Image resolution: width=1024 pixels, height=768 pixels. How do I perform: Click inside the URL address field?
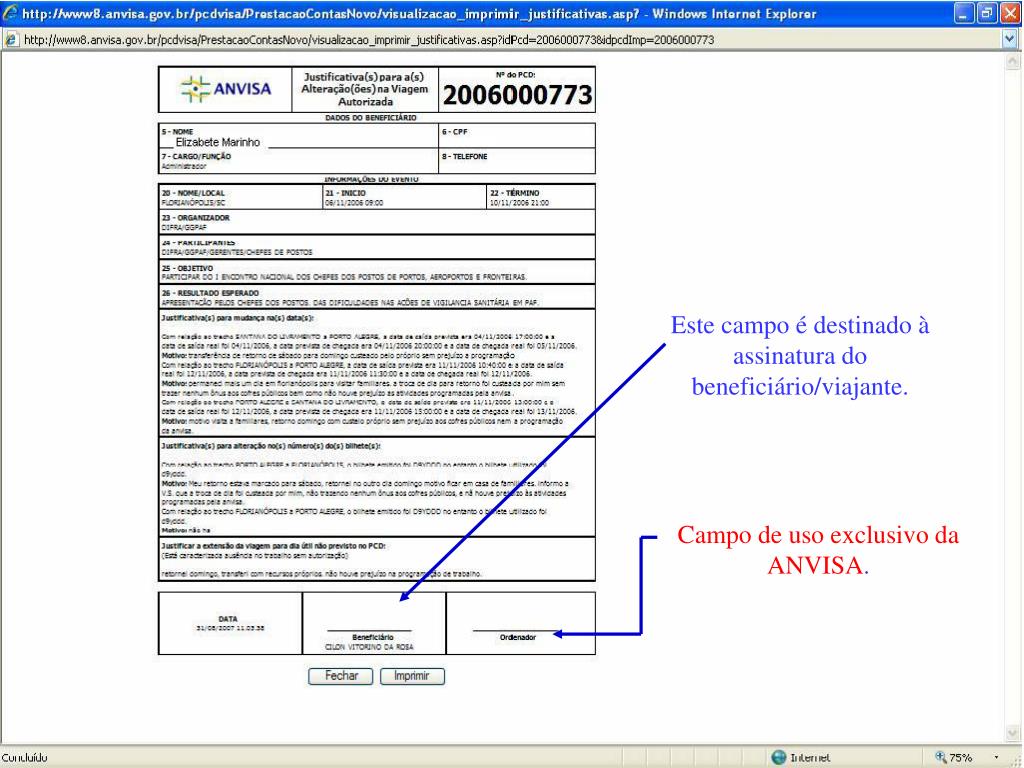pos(400,38)
